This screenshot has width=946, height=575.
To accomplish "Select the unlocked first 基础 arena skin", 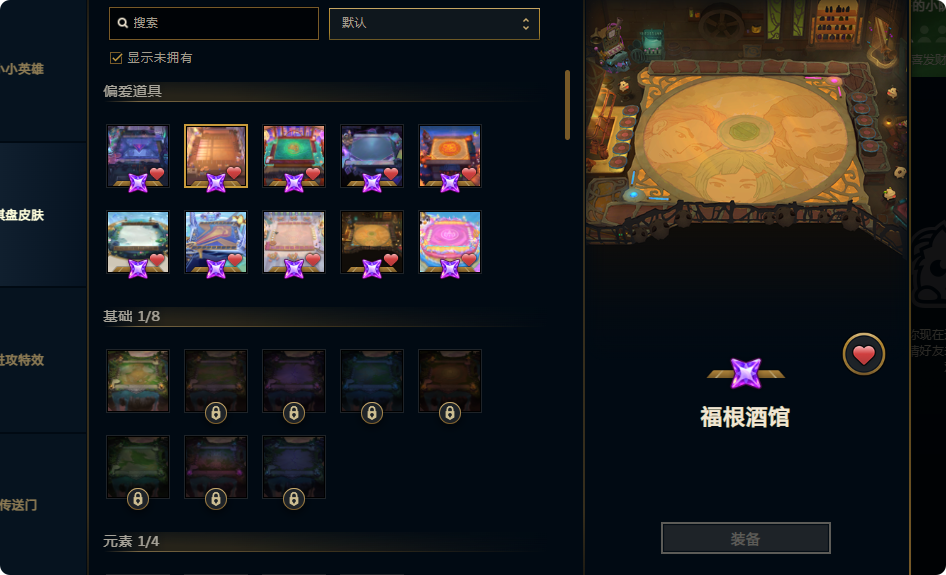I will [x=138, y=381].
